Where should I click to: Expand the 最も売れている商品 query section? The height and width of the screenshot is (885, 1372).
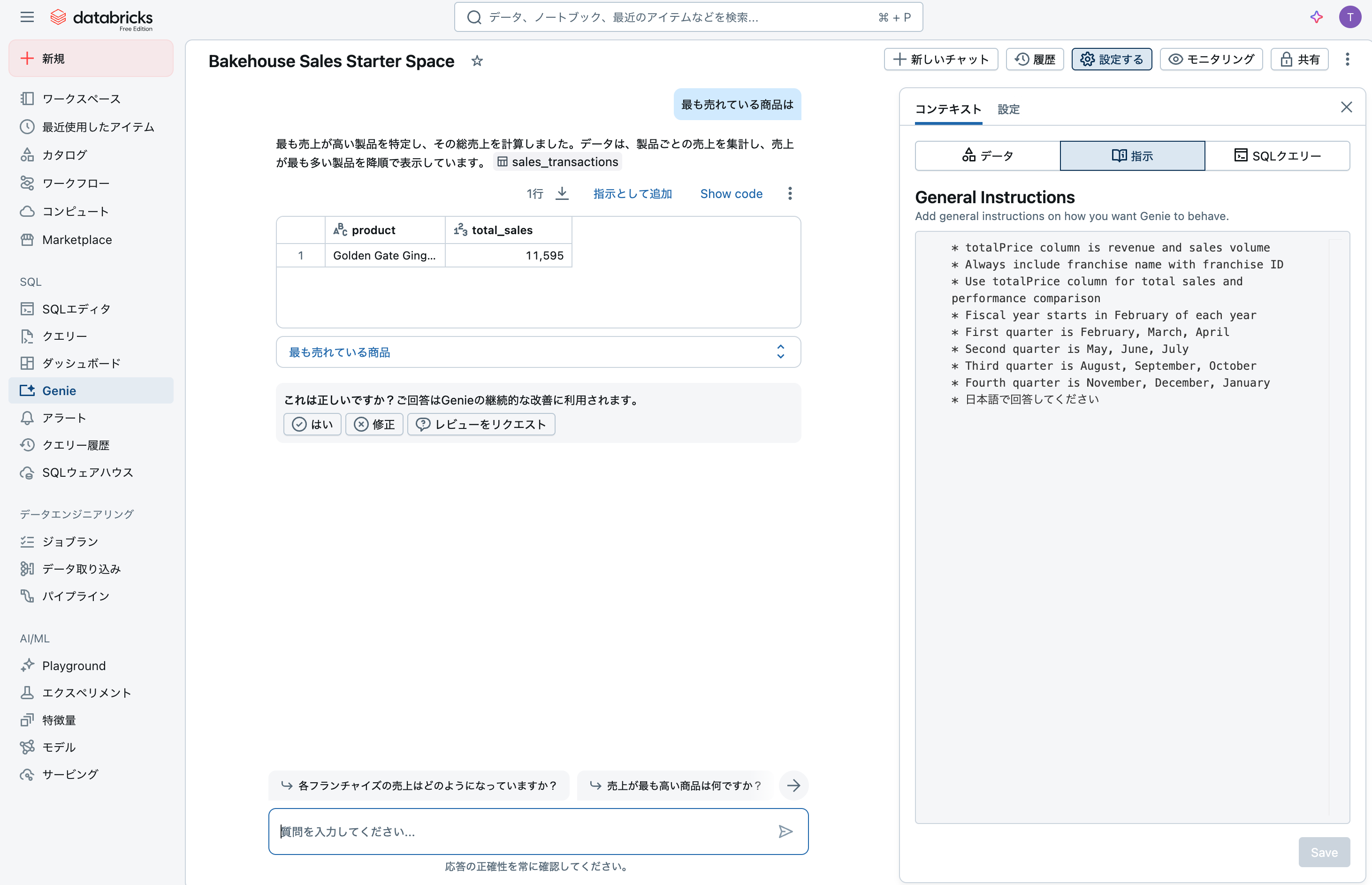[538, 352]
